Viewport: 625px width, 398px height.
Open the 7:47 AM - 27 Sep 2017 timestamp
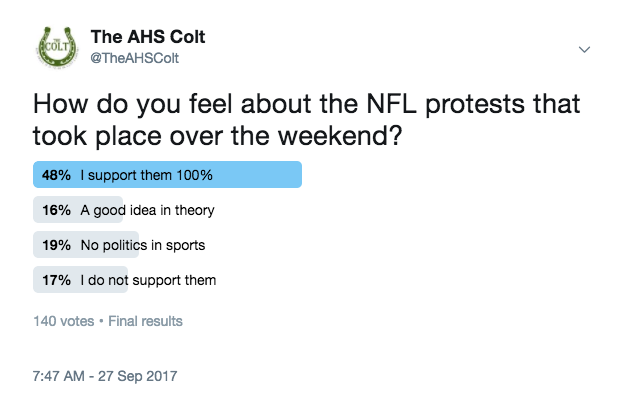tap(105, 376)
